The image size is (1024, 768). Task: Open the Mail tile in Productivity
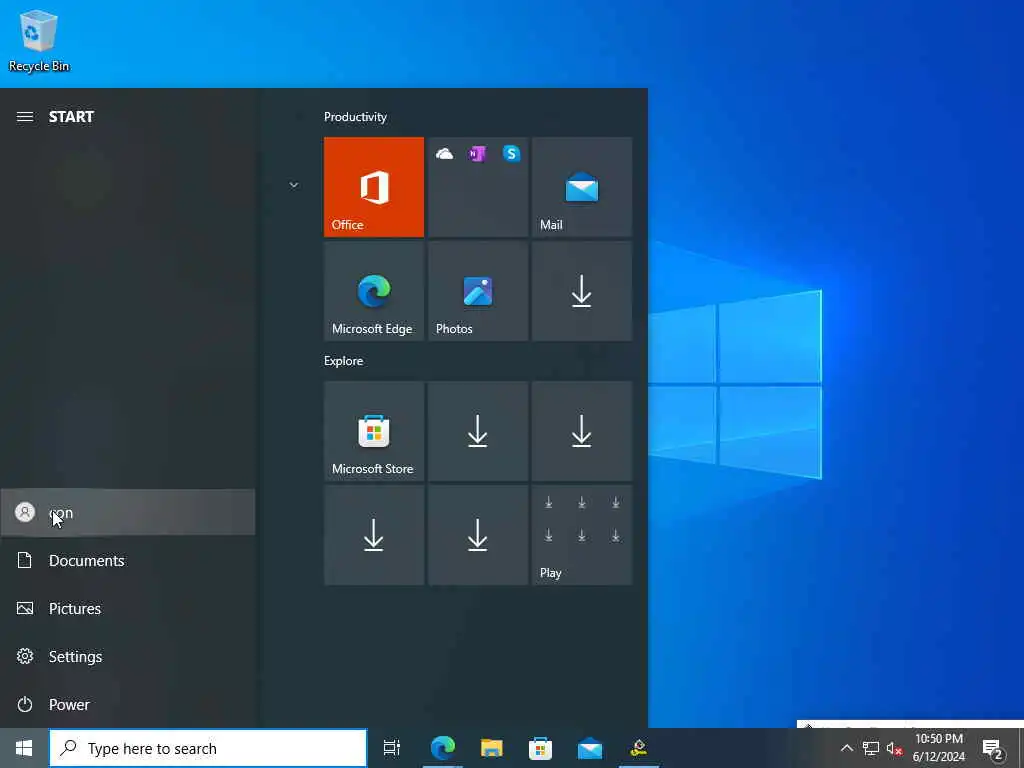point(582,187)
